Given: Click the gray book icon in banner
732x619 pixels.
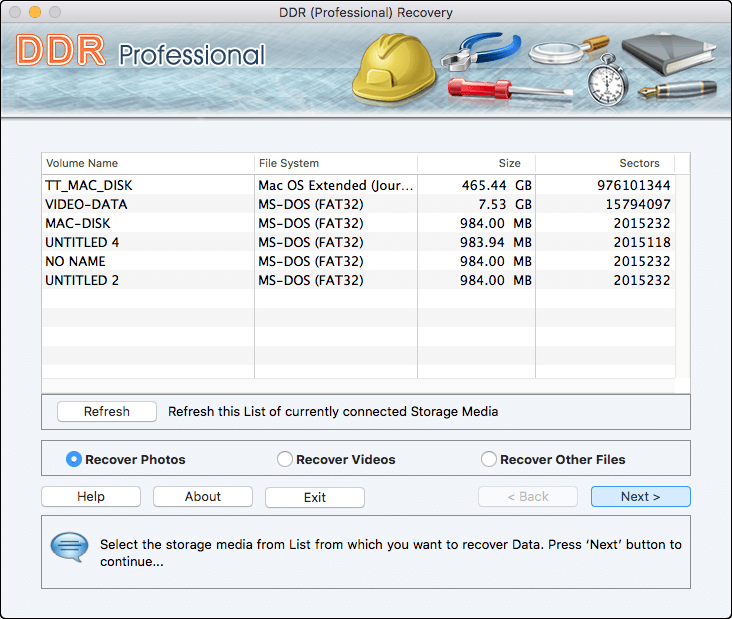Looking at the screenshot, I should pos(669,53).
